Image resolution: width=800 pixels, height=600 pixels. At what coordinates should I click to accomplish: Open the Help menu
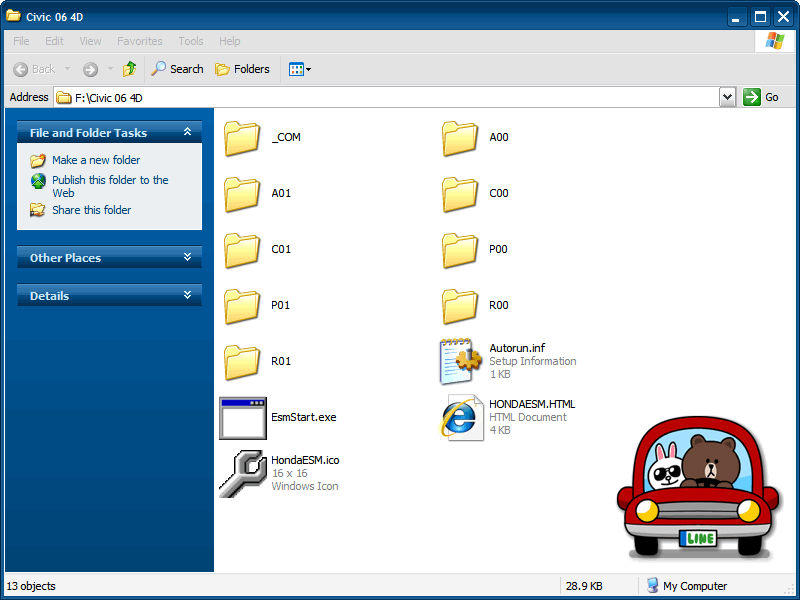point(230,41)
